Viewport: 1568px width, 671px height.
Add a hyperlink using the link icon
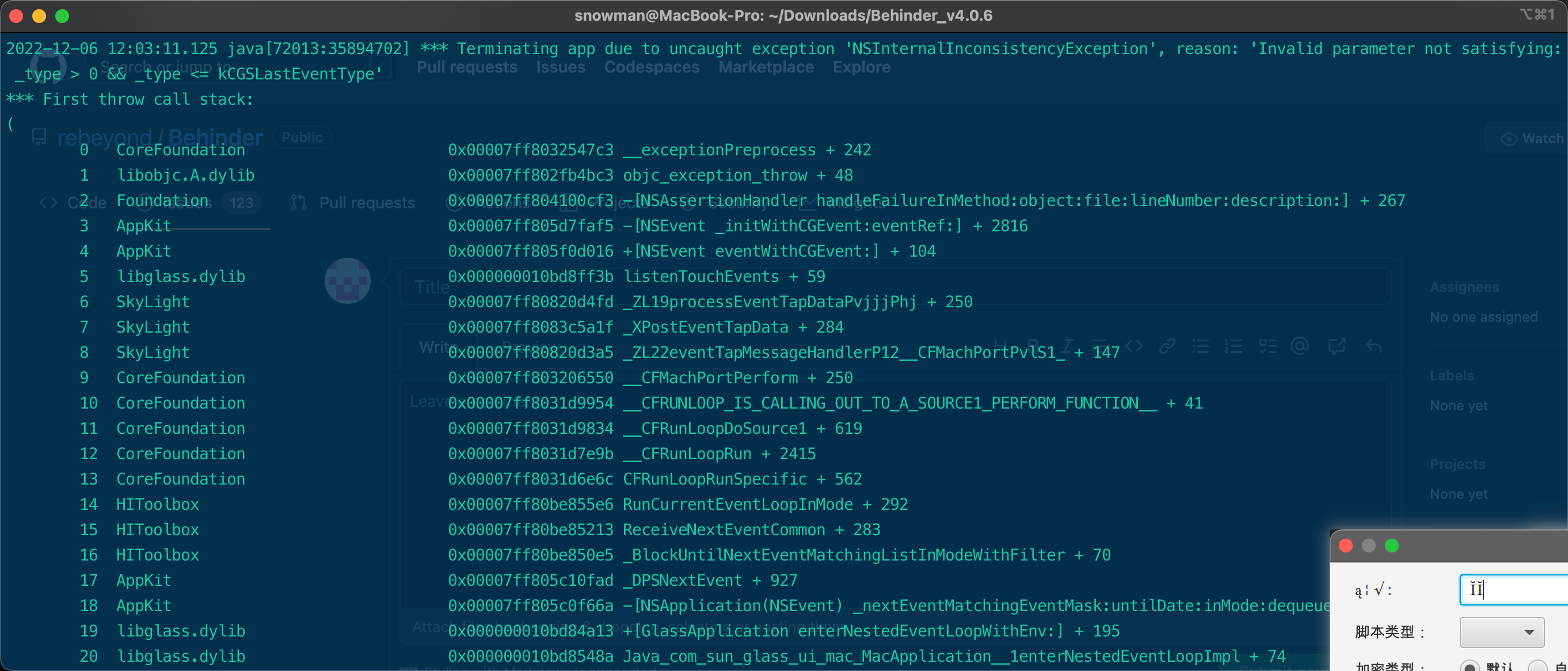click(1168, 345)
